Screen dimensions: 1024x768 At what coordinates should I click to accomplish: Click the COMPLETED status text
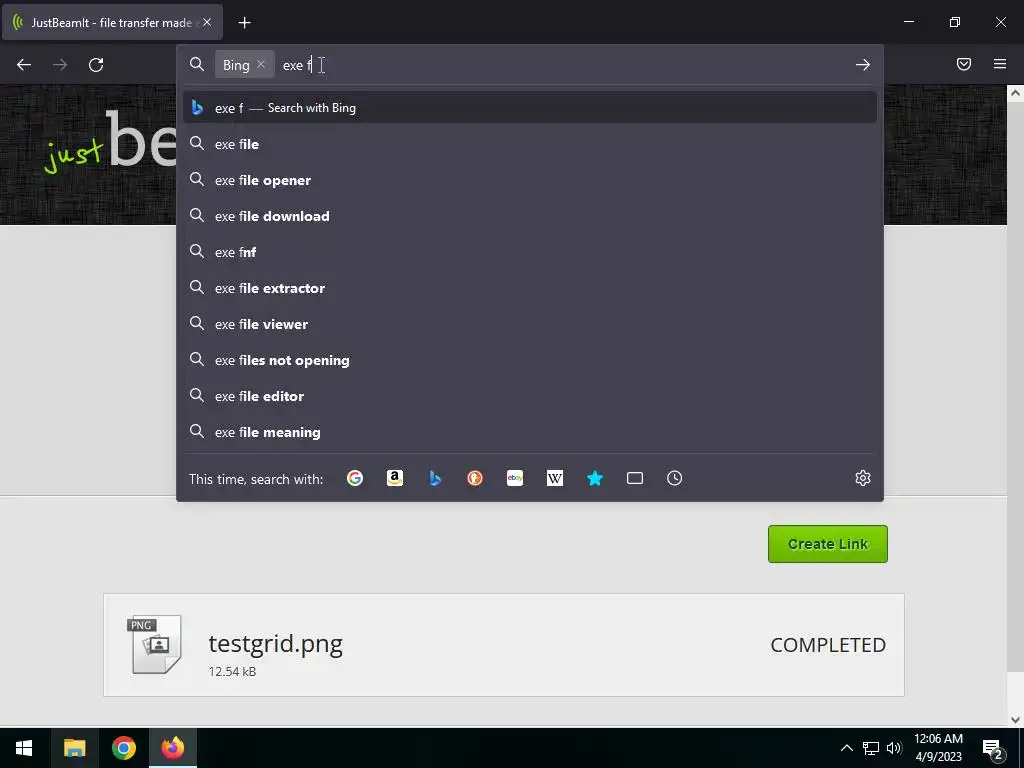point(828,645)
